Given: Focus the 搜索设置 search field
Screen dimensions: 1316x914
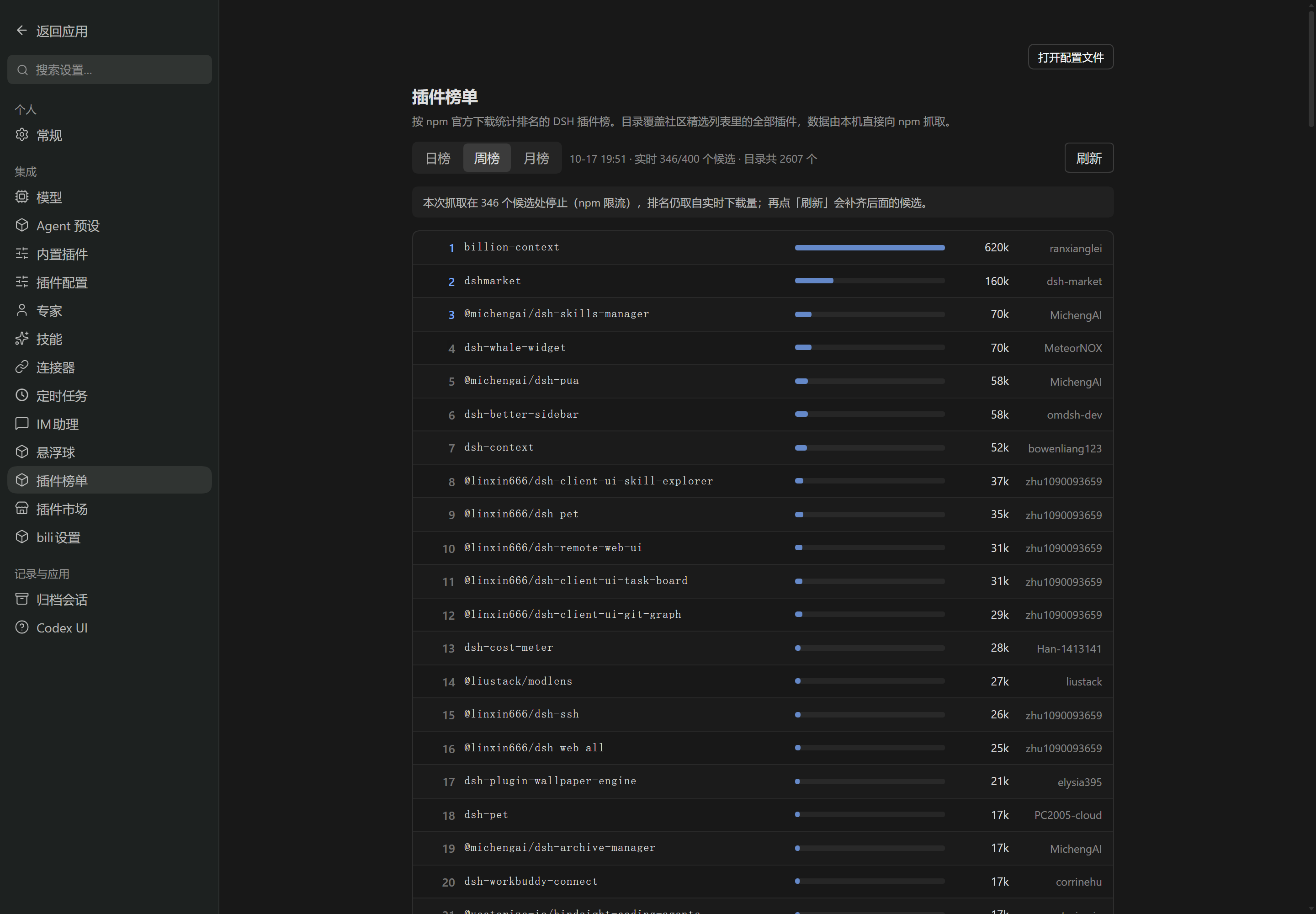Looking at the screenshot, I should (x=109, y=70).
